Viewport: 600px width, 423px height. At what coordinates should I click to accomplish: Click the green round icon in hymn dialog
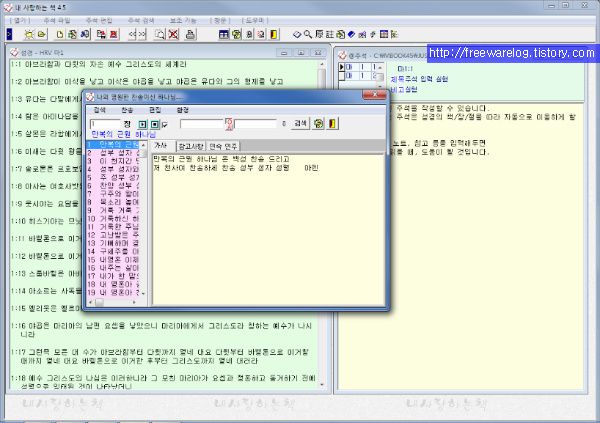click(x=318, y=124)
